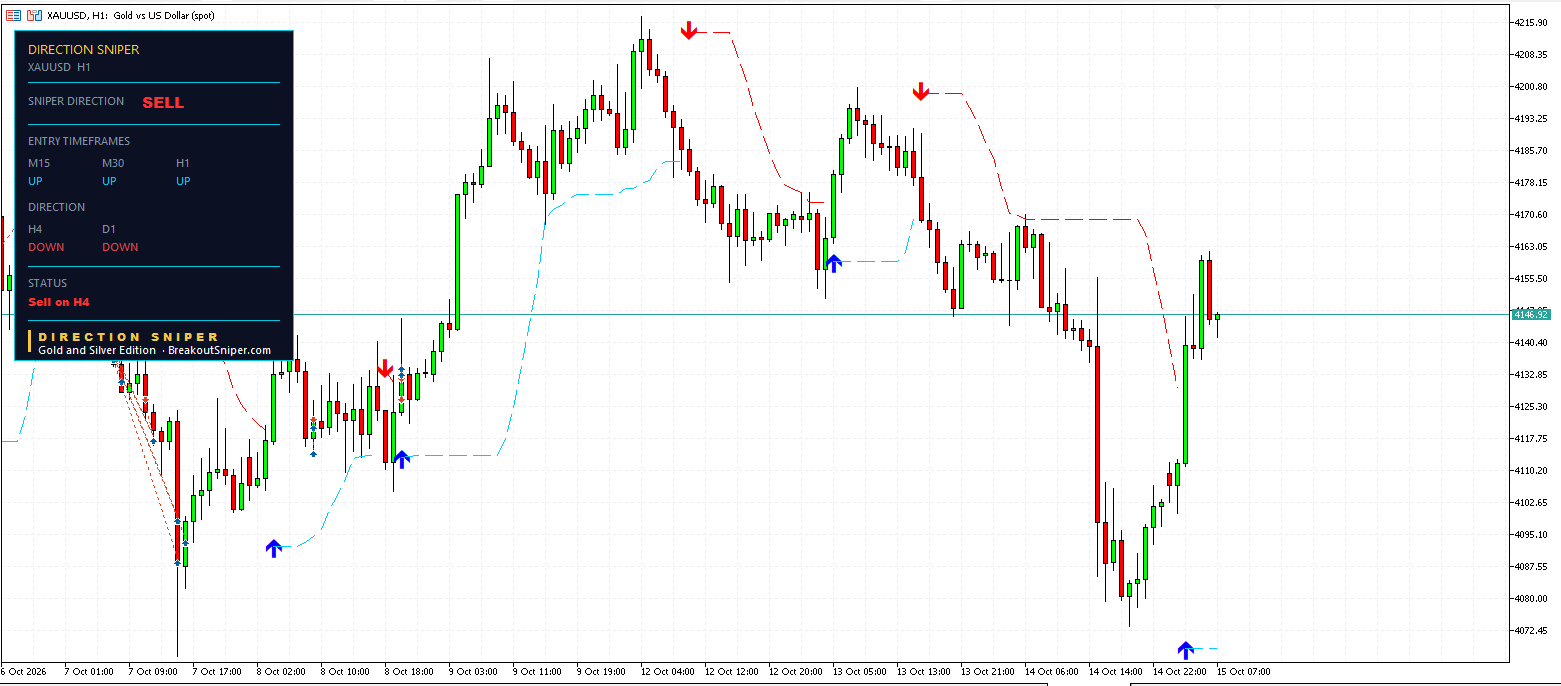Click the 4163.05 price scale label

(x=1531, y=246)
